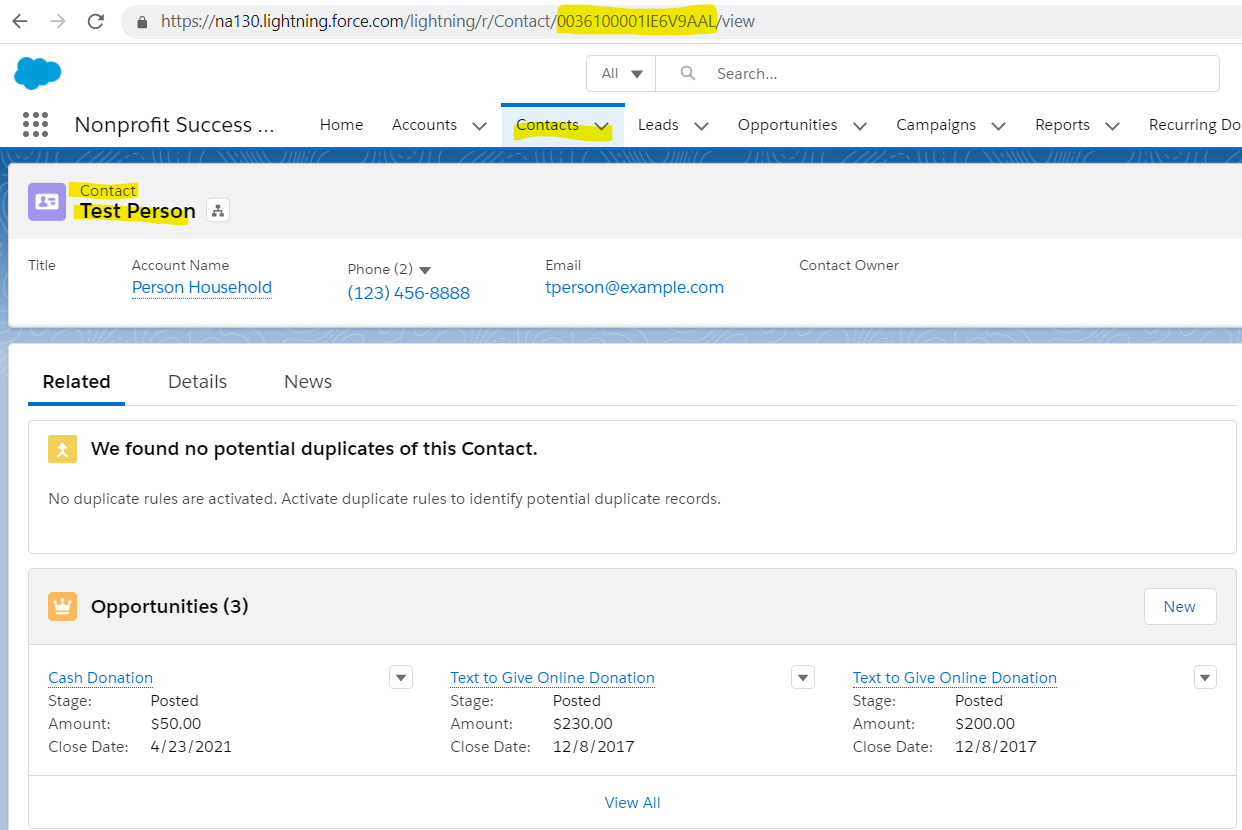Expand the Accounts tab chevron
Screen dimensions: 1242x830
[479, 126]
